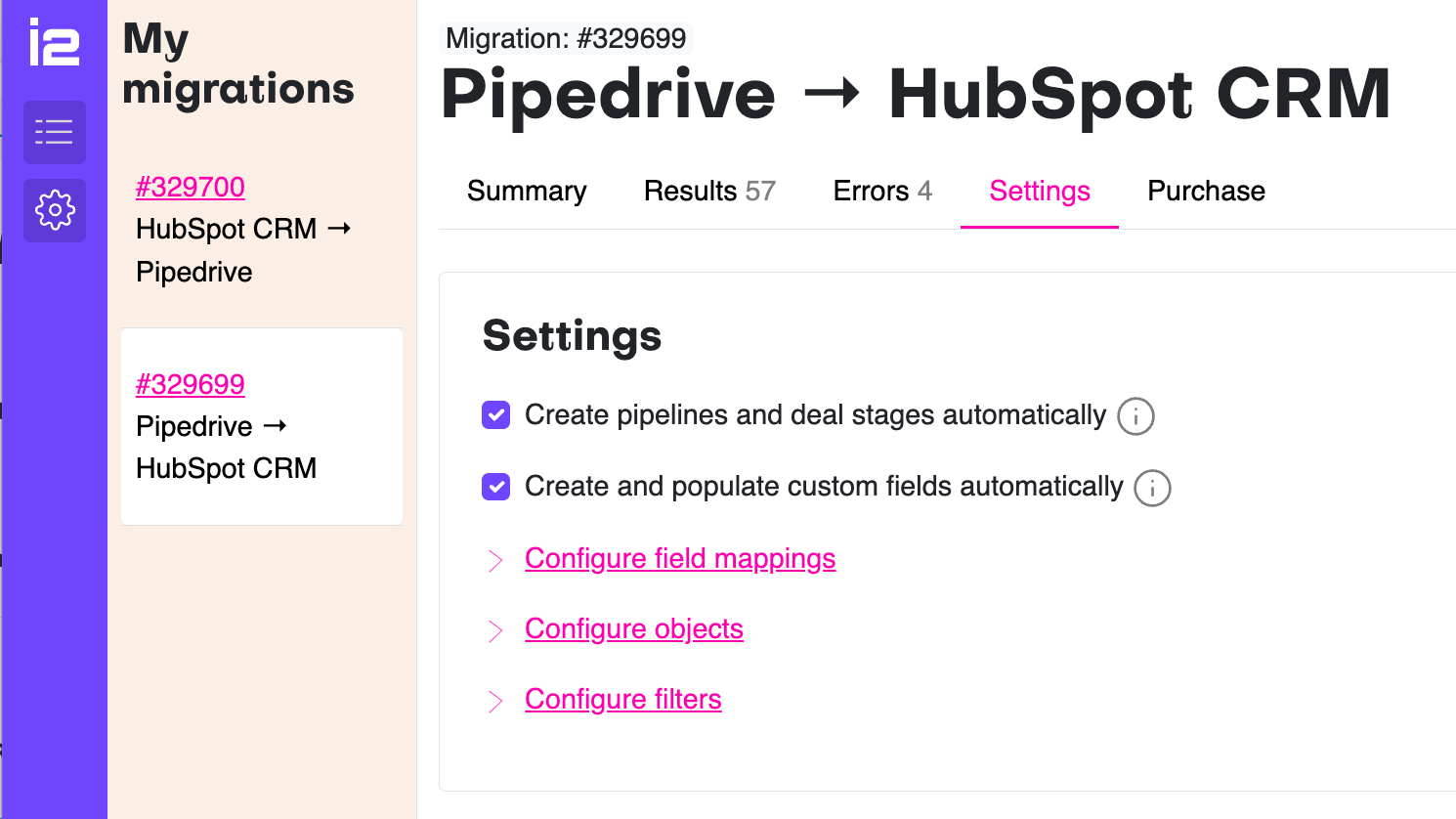Open the gear settings sidebar icon
This screenshot has width=1456, height=819.
(55, 210)
